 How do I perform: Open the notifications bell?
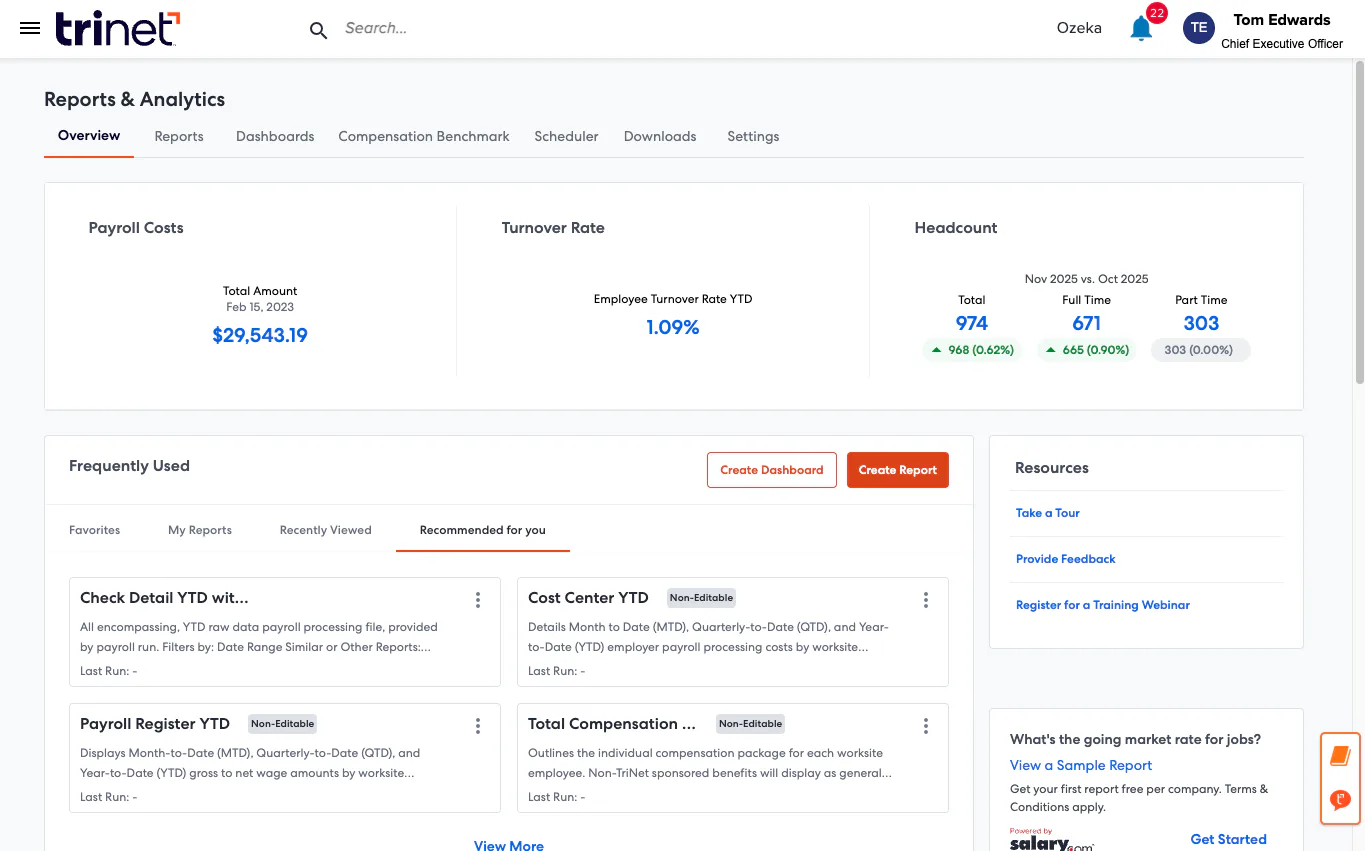pyautogui.click(x=1141, y=28)
